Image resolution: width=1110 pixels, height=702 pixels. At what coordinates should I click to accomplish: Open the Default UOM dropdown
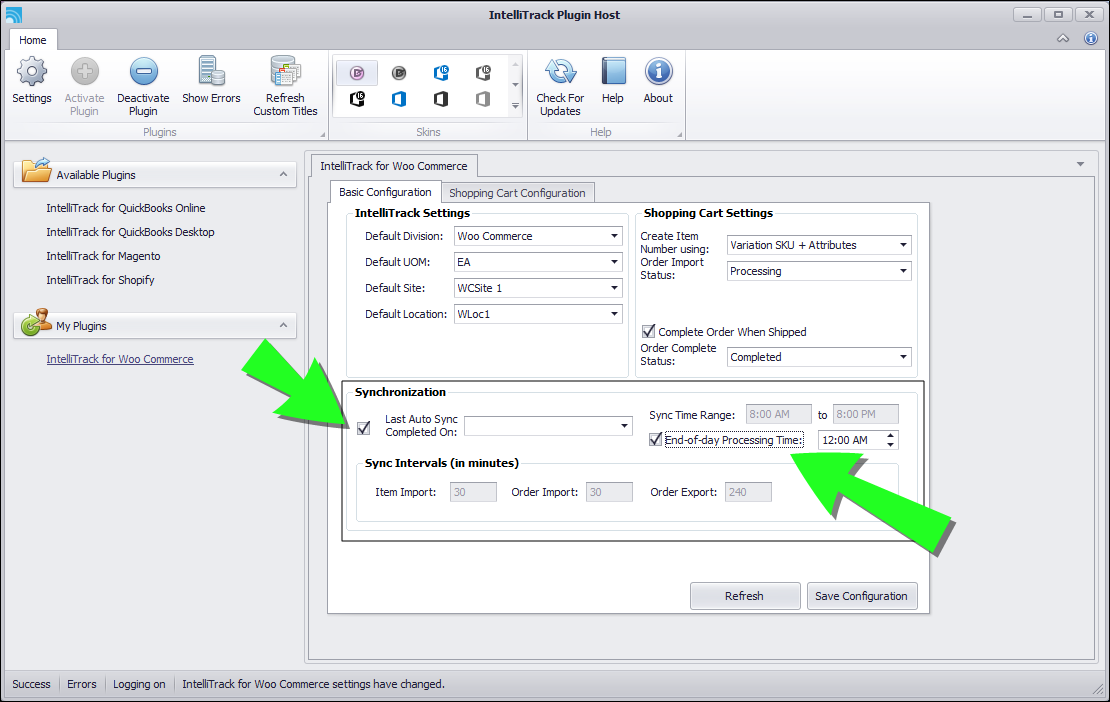coord(614,262)
